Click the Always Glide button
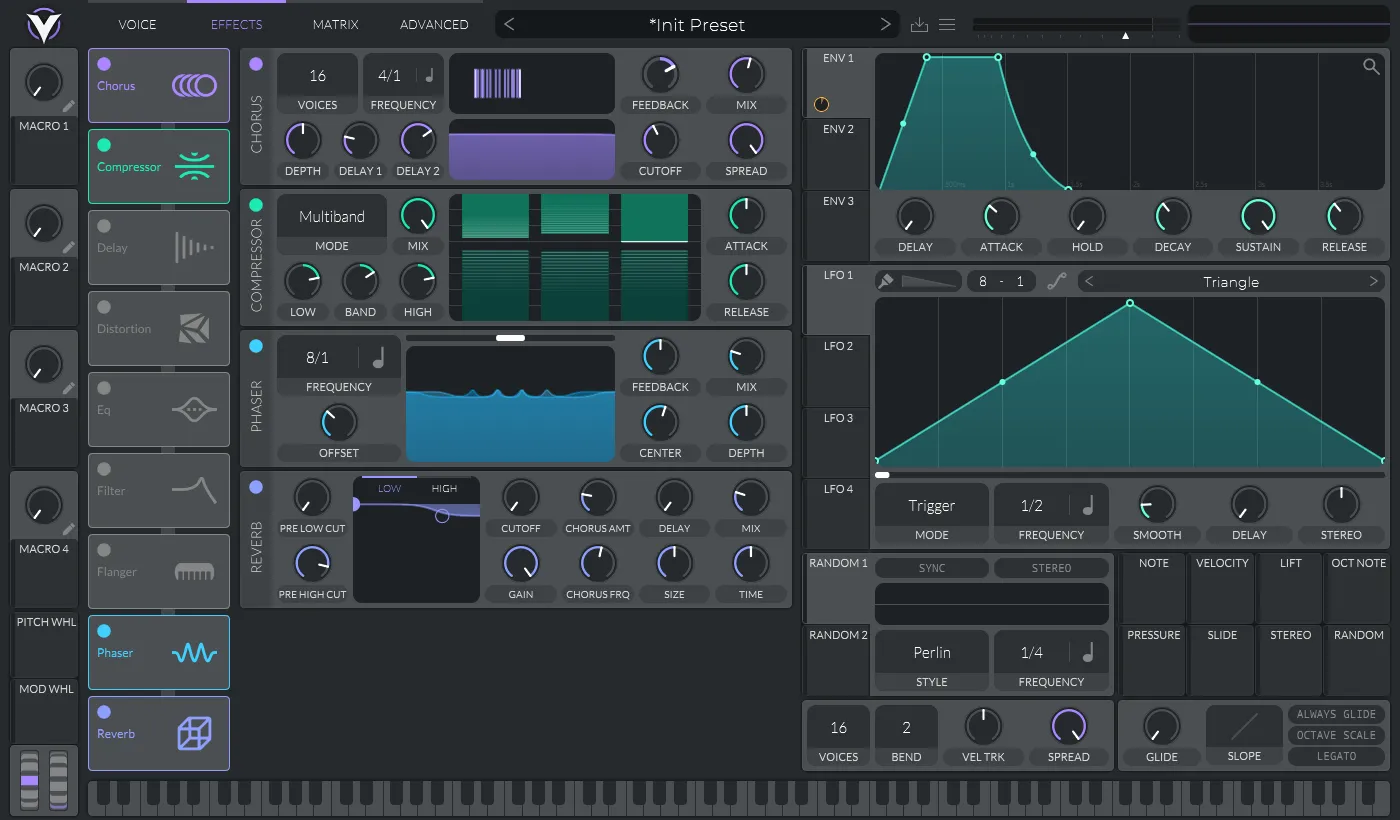Image resolution: width=1400 pixels, height=820 pixels. (x=1336, y=714)
